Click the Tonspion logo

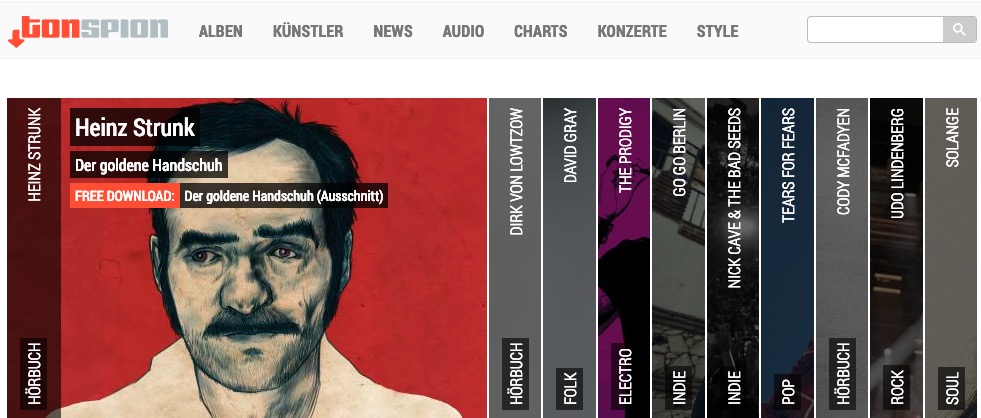coord(88,31)
